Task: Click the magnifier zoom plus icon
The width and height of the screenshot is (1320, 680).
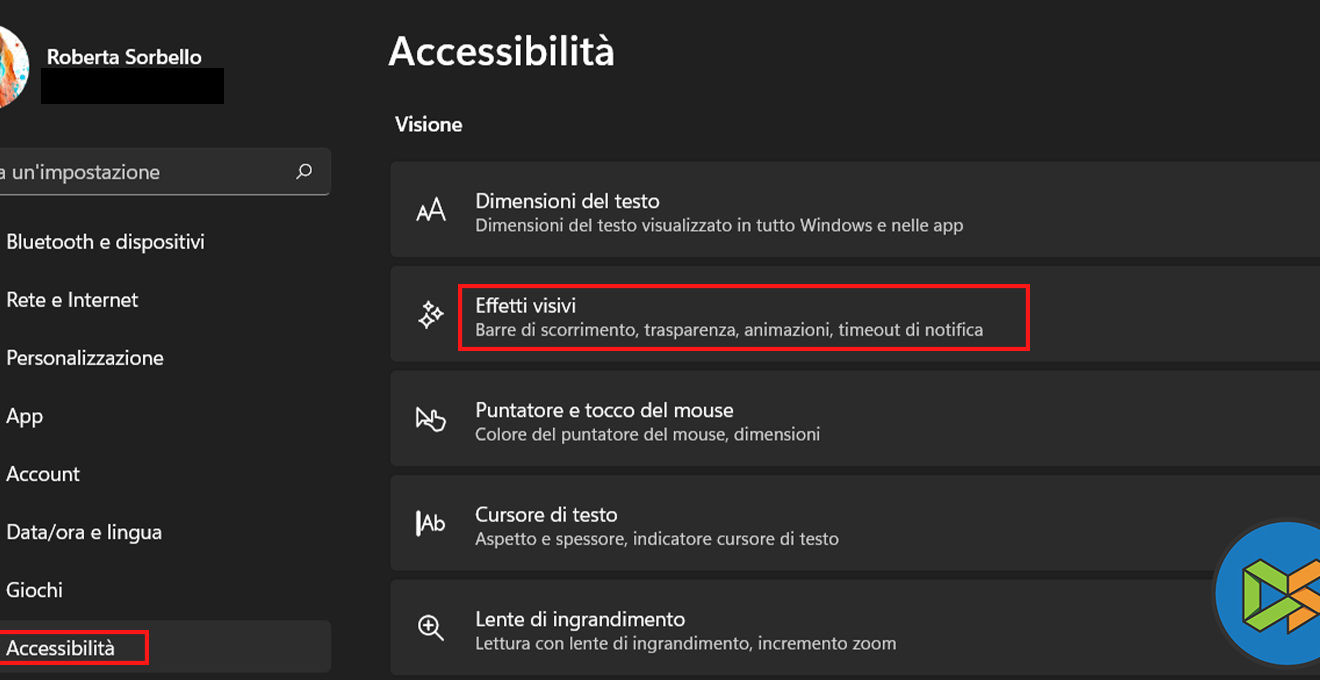Action: [x=431, y=628]
